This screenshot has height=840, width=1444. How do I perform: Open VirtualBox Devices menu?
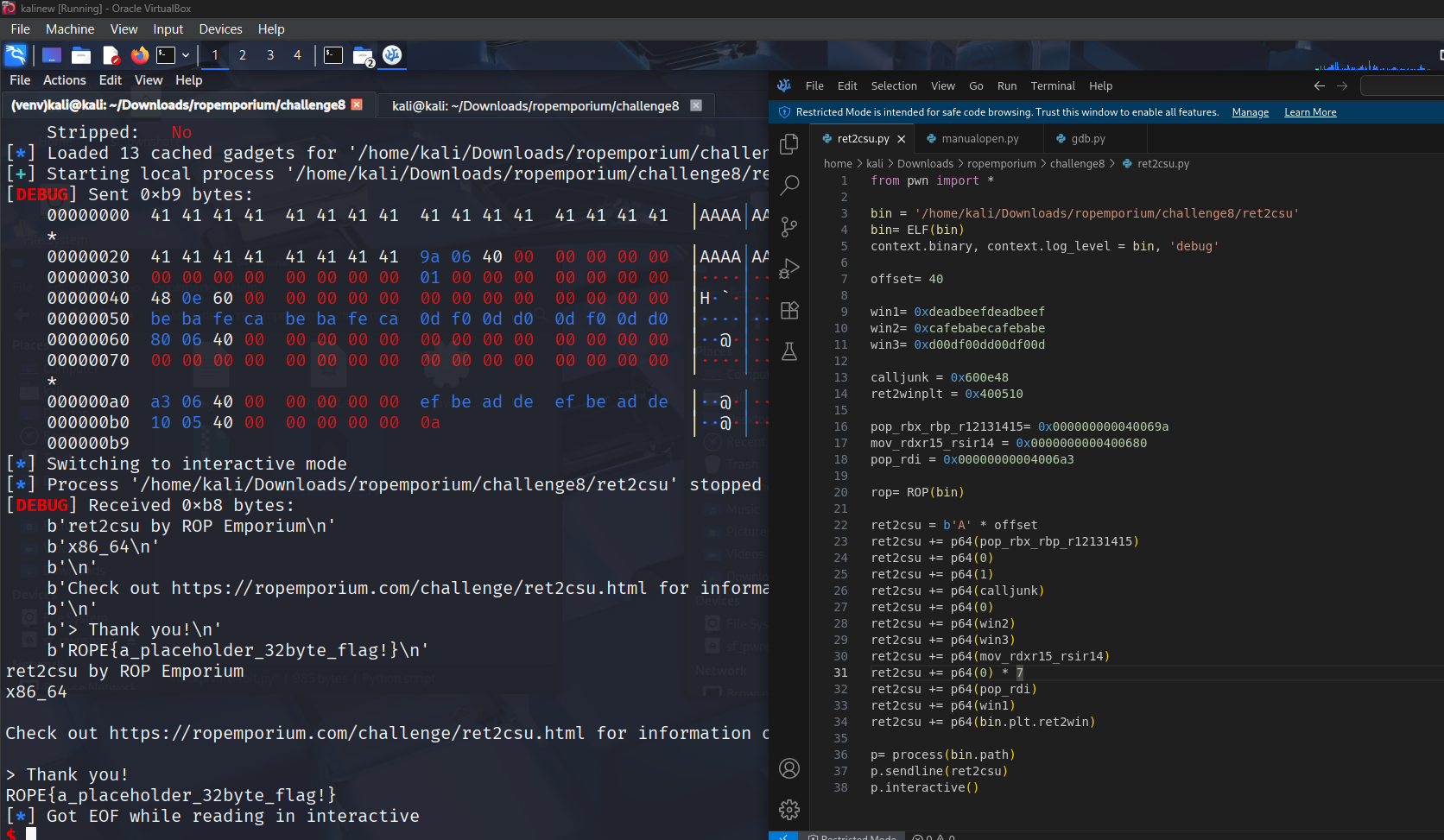(x=220, y=29)
